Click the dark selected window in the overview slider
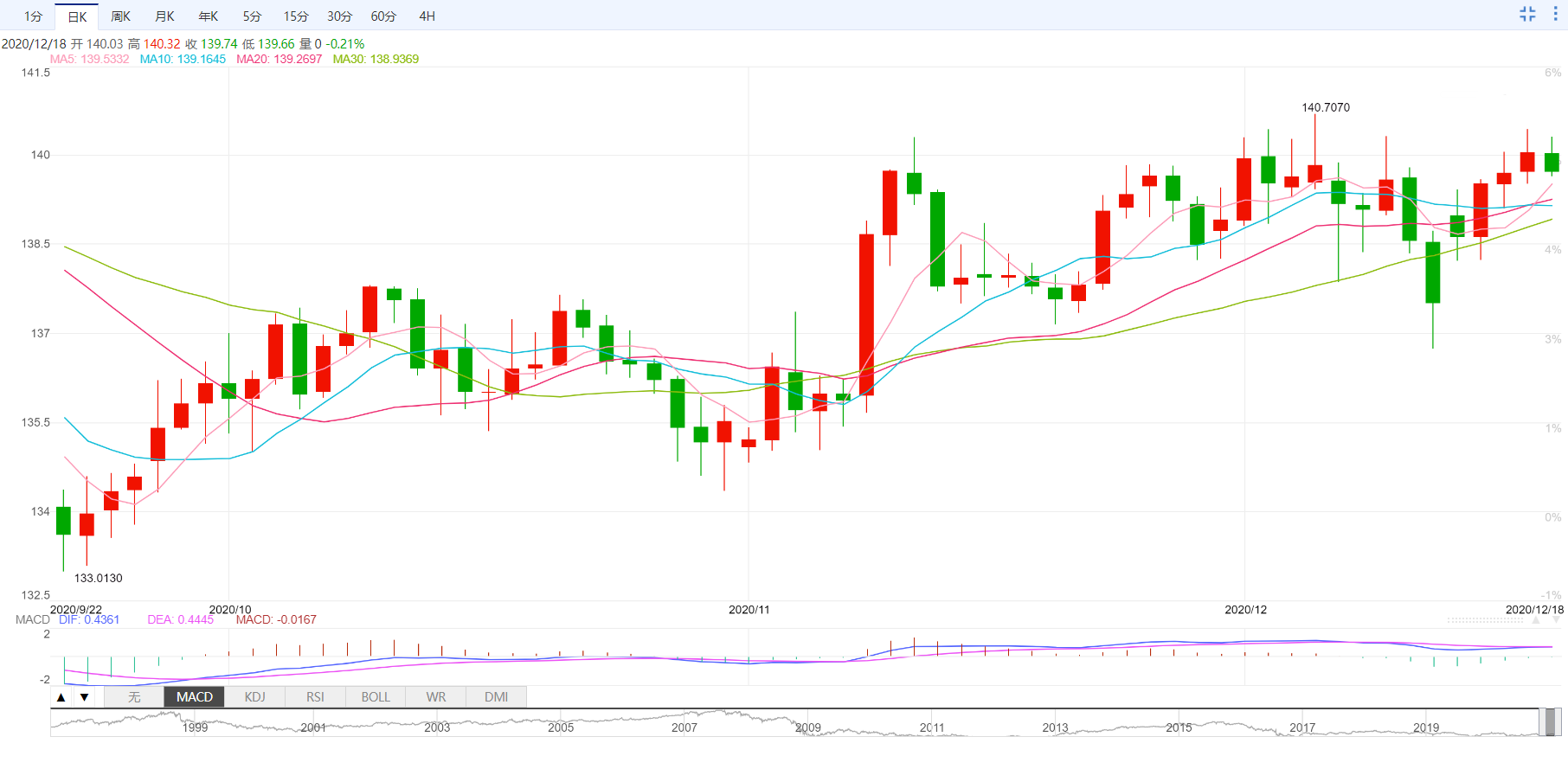 click(x=1552, y=722)
